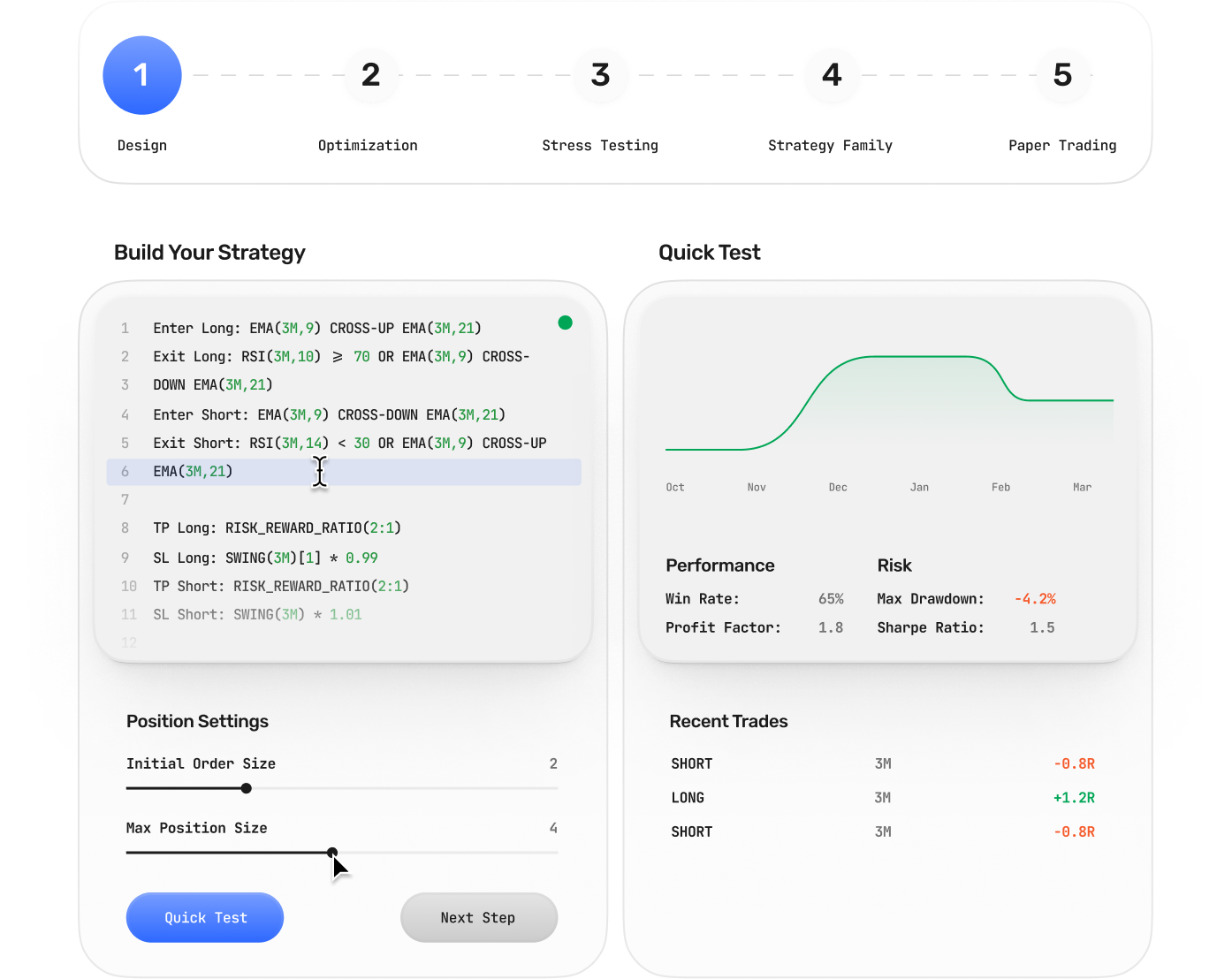Click the step 1 Design circle
Screen dimensions: 1232x979
[142, 75]
